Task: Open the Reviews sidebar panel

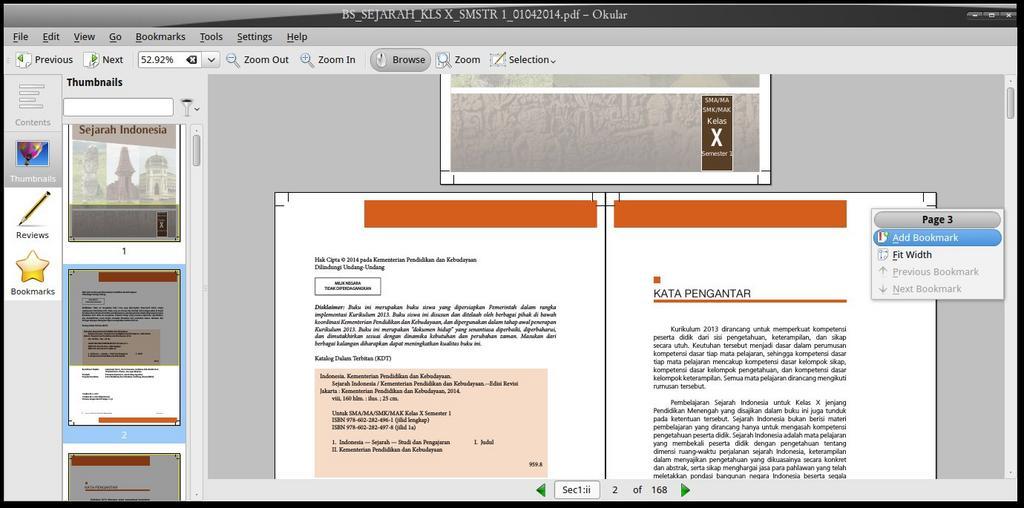Action: tap(32, 215)
